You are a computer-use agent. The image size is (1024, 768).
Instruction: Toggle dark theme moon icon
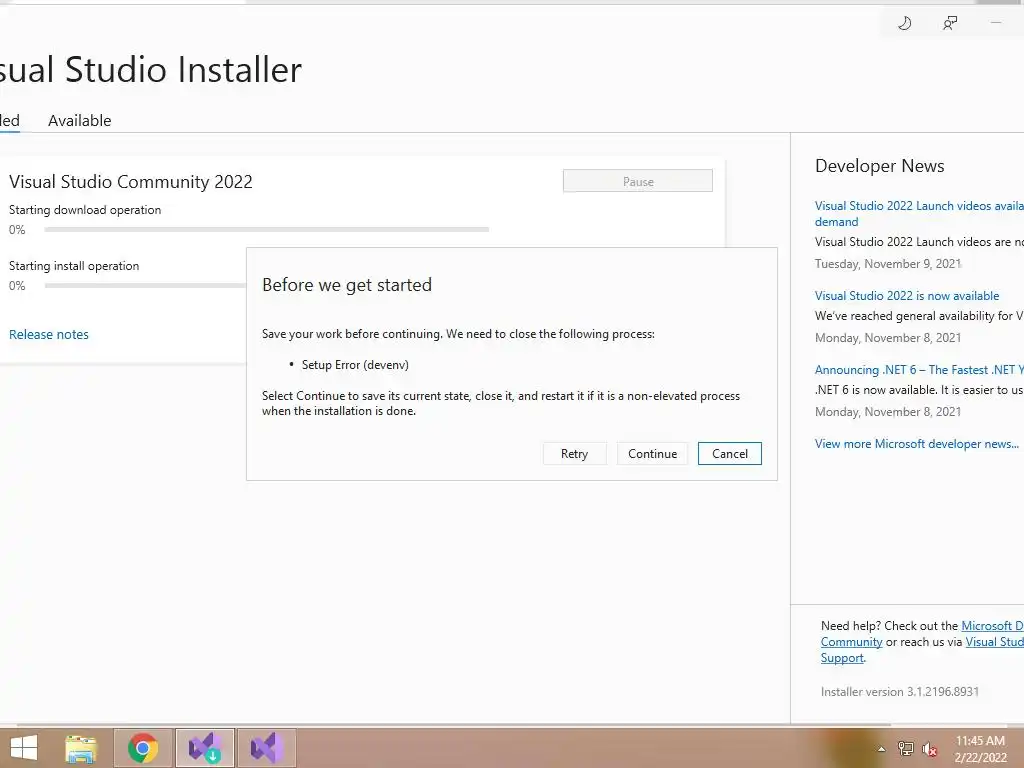[x=904, y=24]
